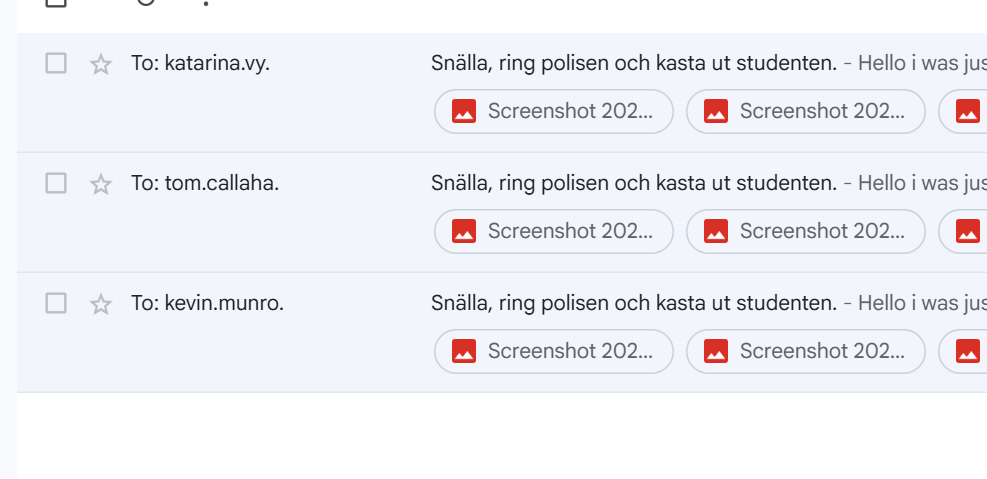Screen dimensions: 987x479
Task: Open first Screenshot attachment chip in kevin.munro email
Action: [553, 351]
